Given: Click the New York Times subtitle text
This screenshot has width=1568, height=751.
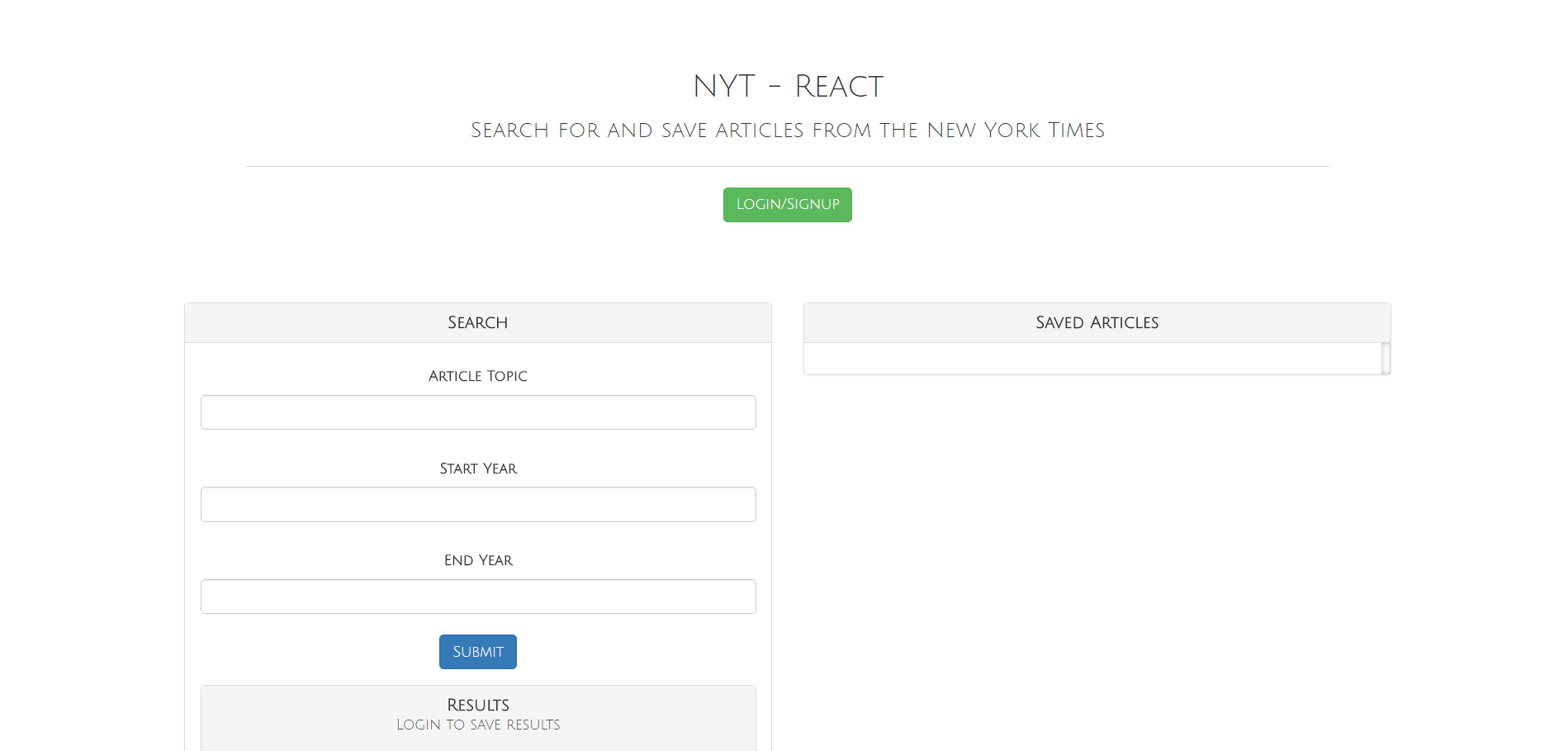Looking at the screenshot, I should (788, 131).
